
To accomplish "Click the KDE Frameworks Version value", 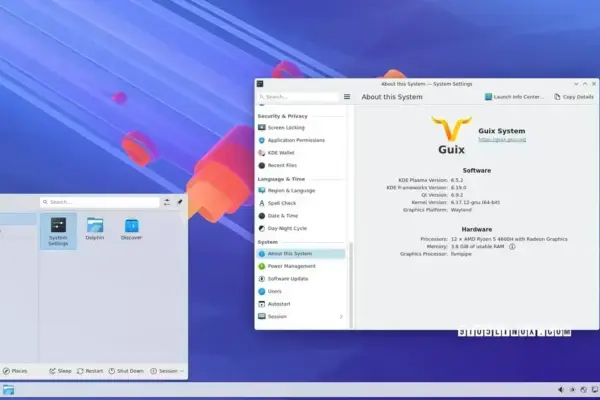I will point(458,188).
